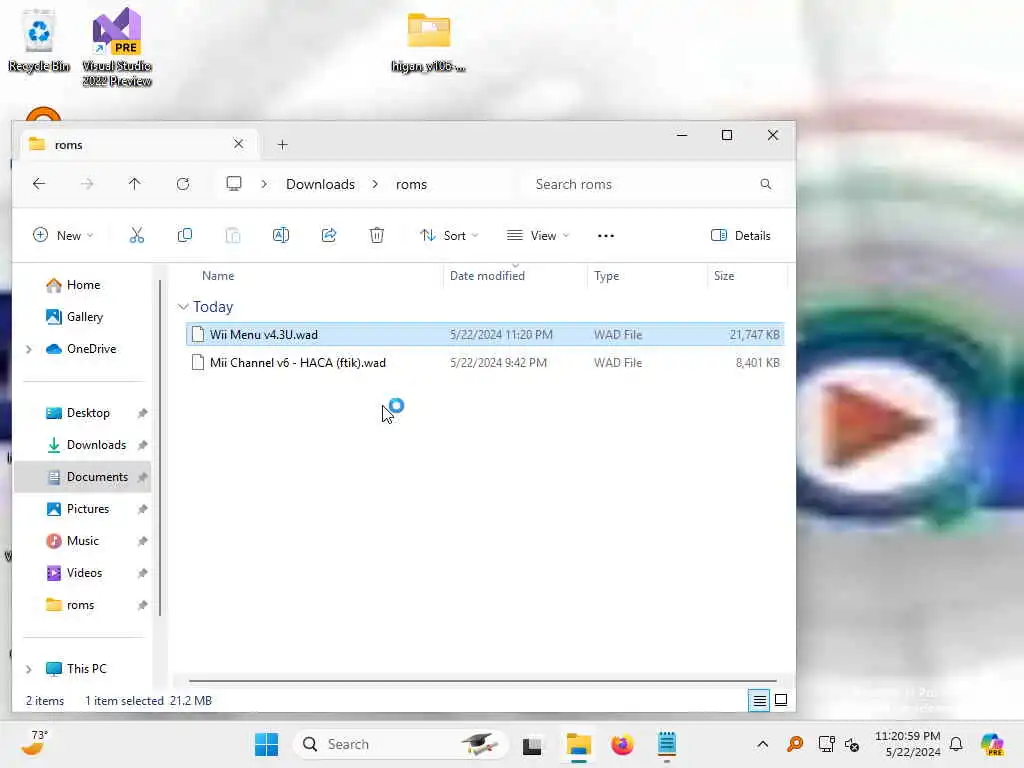Expand the OneDrive tree node
1024x768 pixels.
click(29, 349)
